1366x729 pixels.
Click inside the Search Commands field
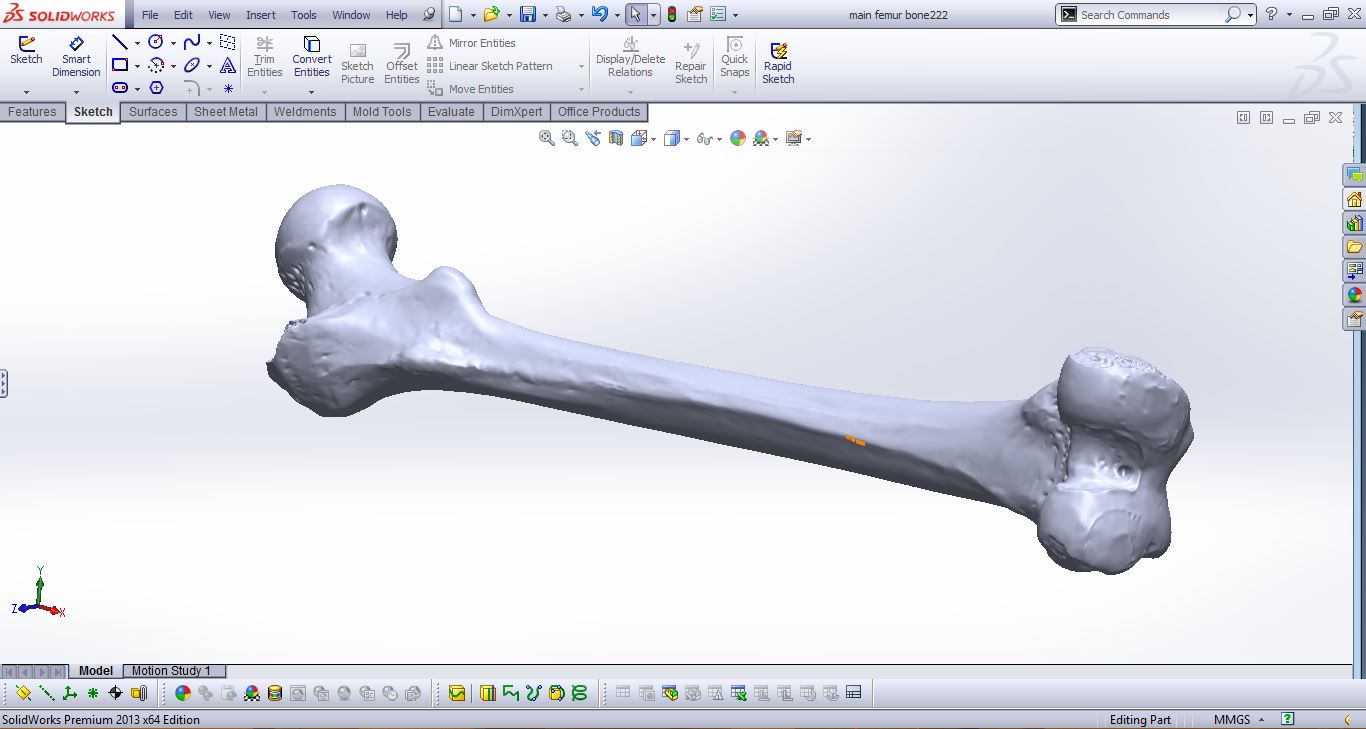(x=1150, y=14)
